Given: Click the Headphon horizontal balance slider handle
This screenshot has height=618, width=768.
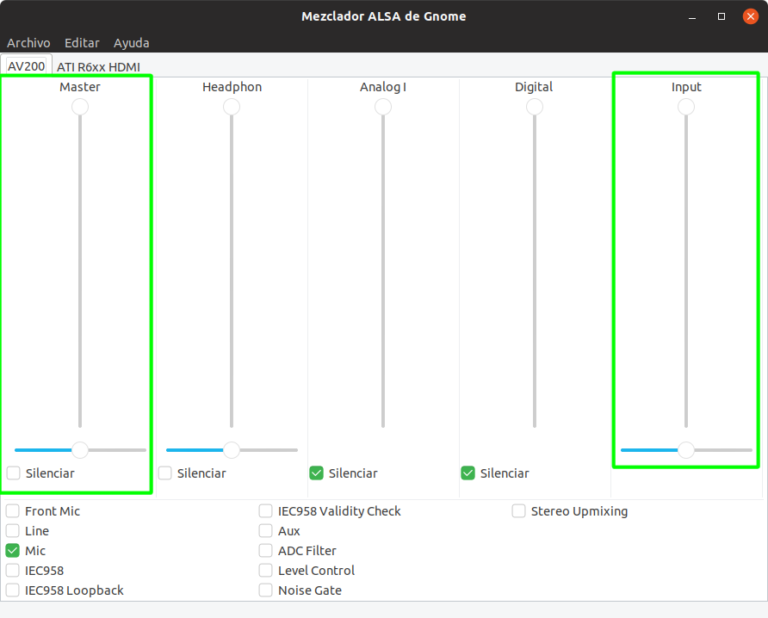Looking at the screenshot, I should (x=232, y=450).
